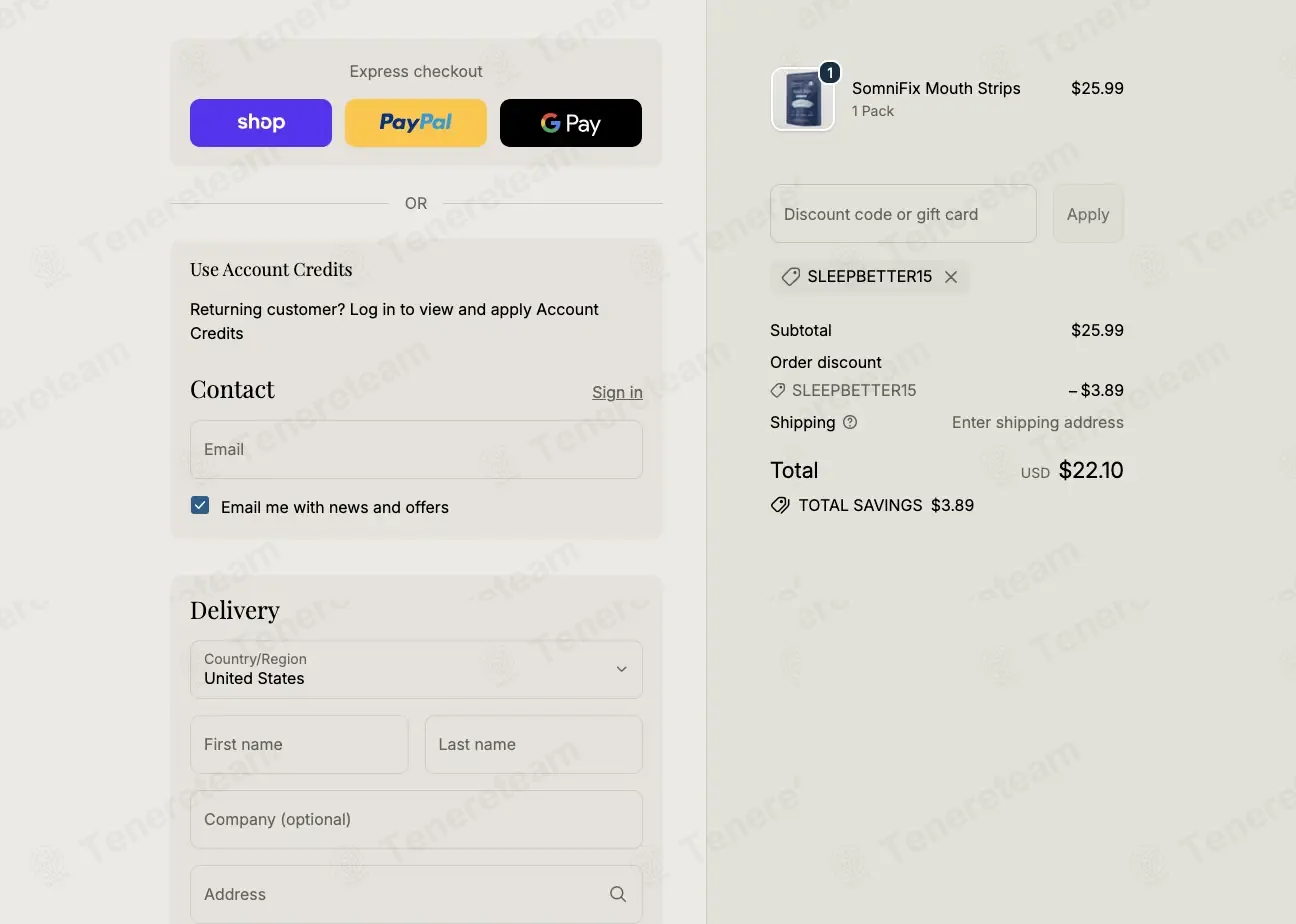Click the Sign in link
Viewport: 1296px width, 924px height.
pos(617,392)
